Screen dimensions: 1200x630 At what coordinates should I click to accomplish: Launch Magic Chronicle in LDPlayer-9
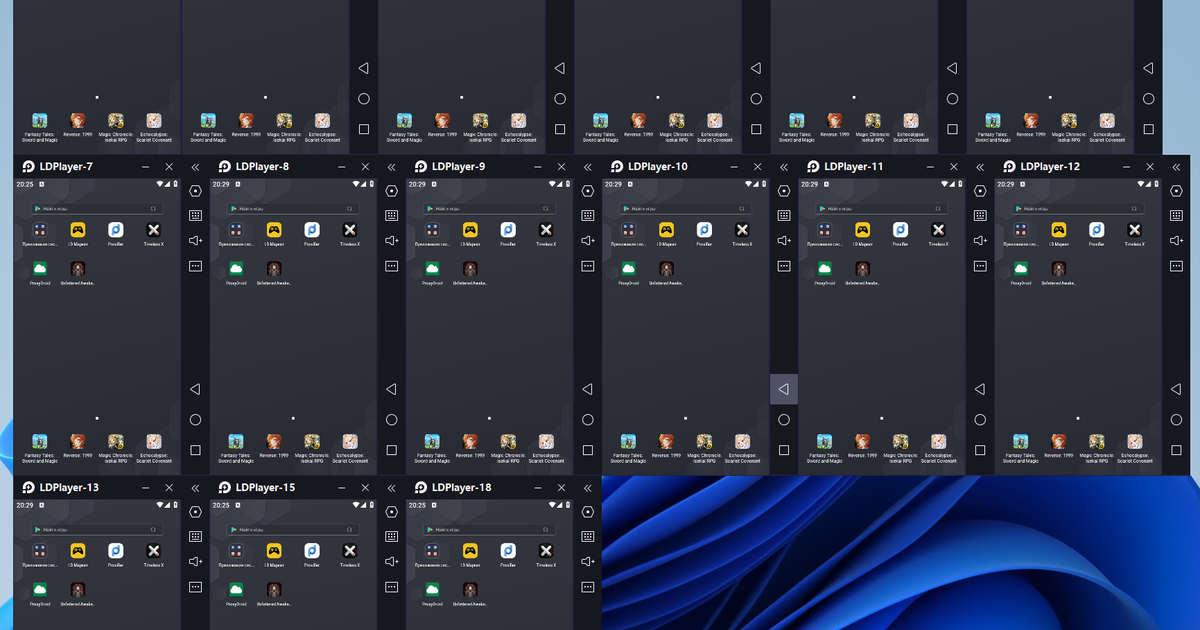508,441
